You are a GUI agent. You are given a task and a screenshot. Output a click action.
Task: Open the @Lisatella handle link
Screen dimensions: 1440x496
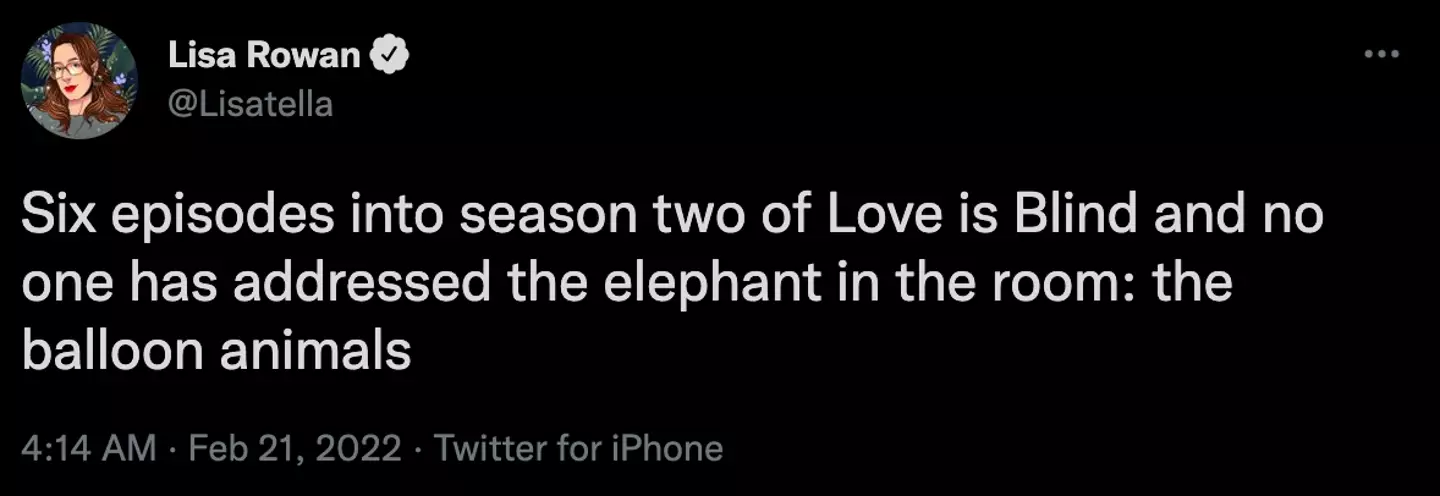[x=250, y=103]
